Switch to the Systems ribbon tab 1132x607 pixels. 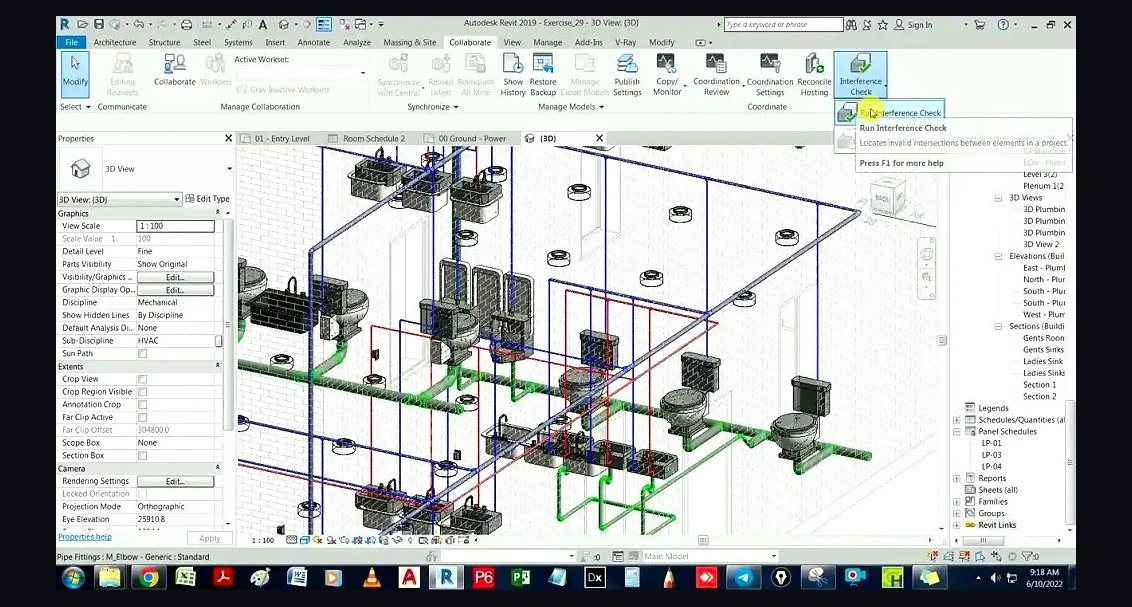238,43
